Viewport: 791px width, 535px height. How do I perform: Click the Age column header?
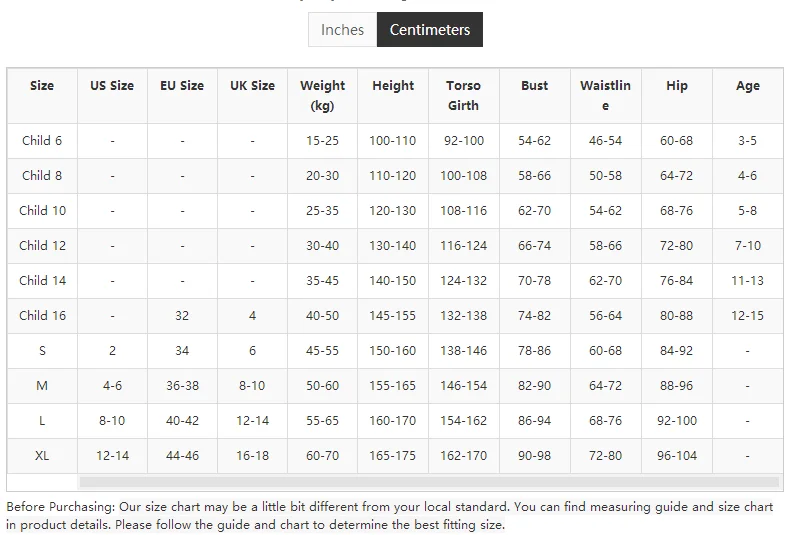pyautogui.click(x=748, y=86)
